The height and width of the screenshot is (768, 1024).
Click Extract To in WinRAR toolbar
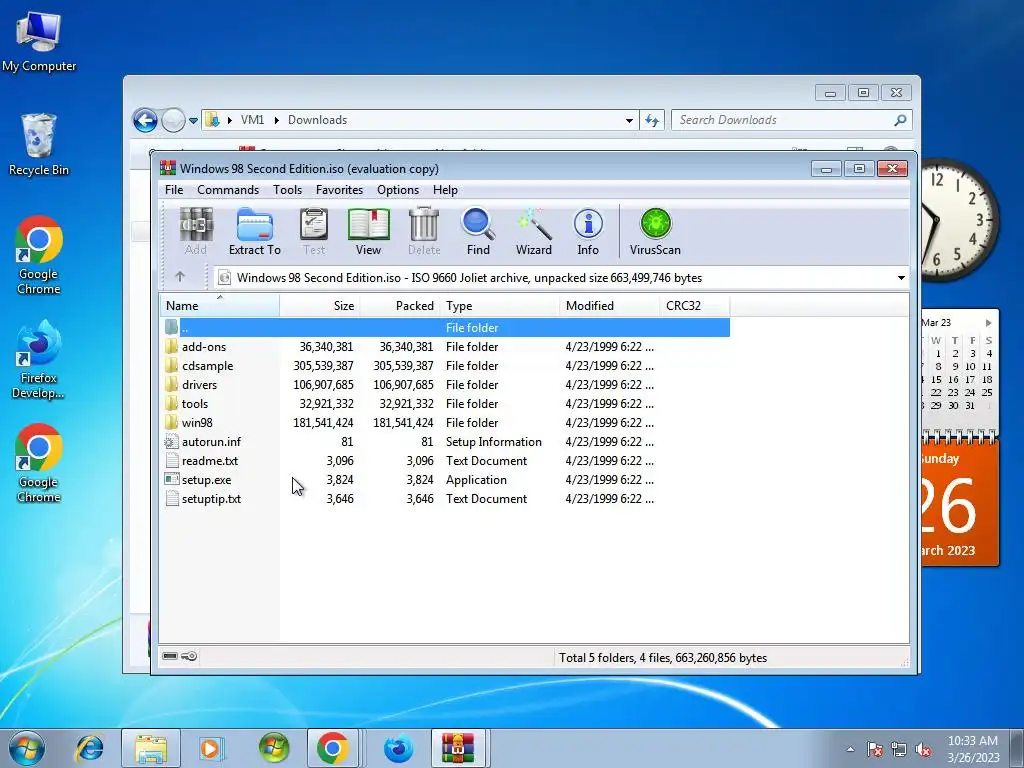click(255, 232)
